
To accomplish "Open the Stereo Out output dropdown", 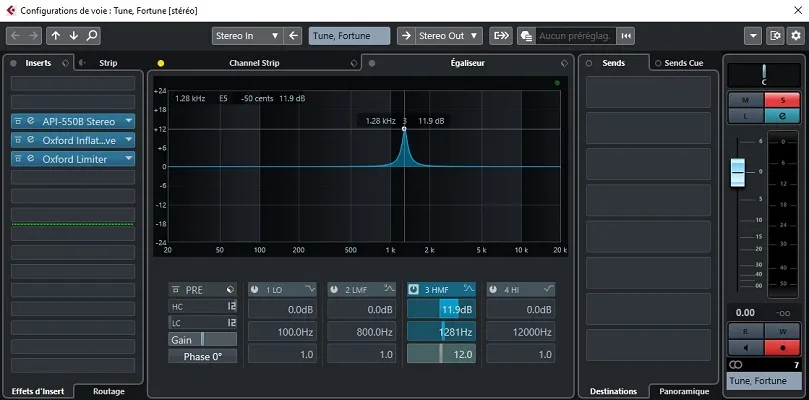I will click(449, 36).
